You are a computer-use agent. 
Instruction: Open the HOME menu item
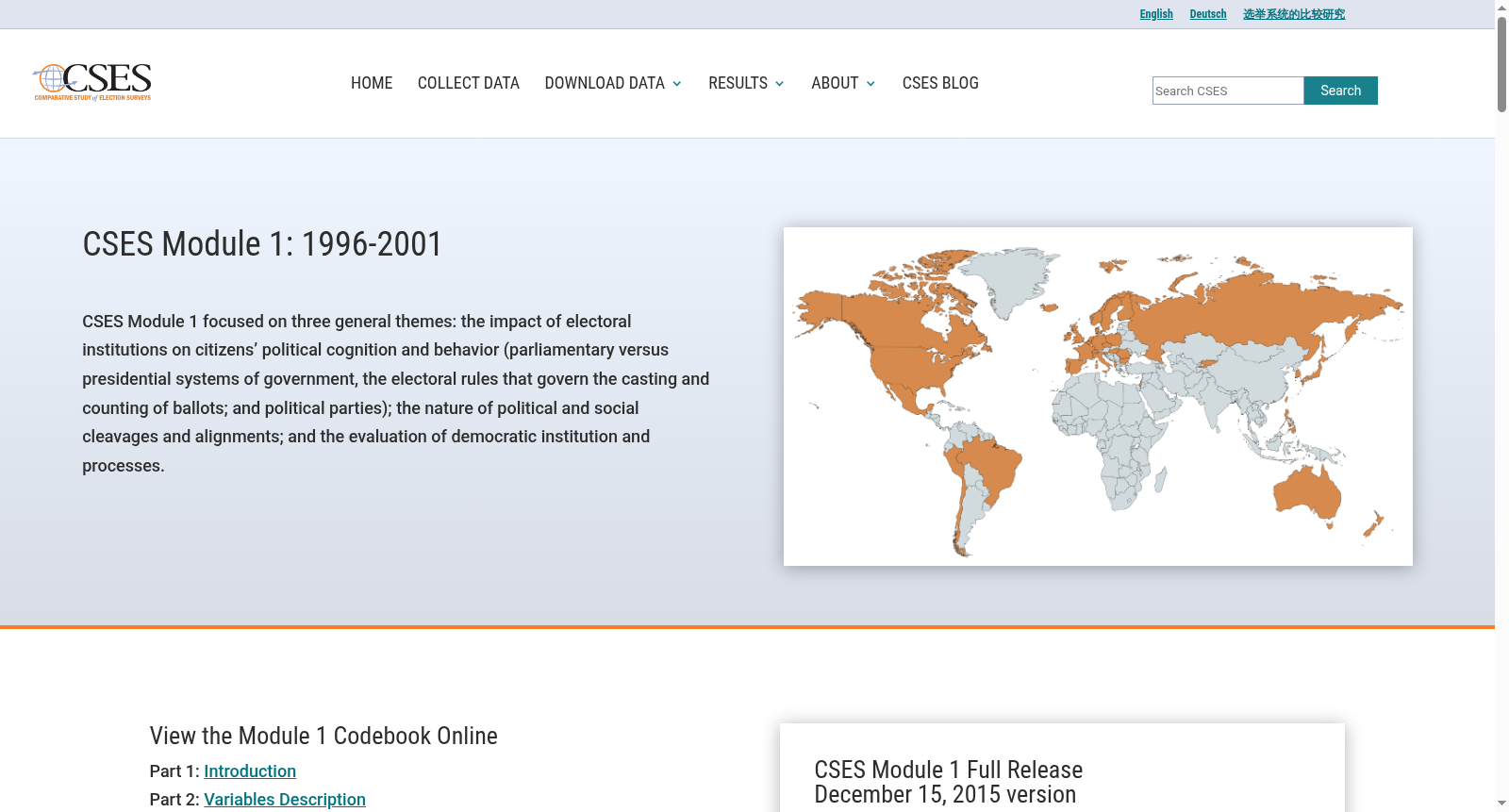[x=372, y=83]
